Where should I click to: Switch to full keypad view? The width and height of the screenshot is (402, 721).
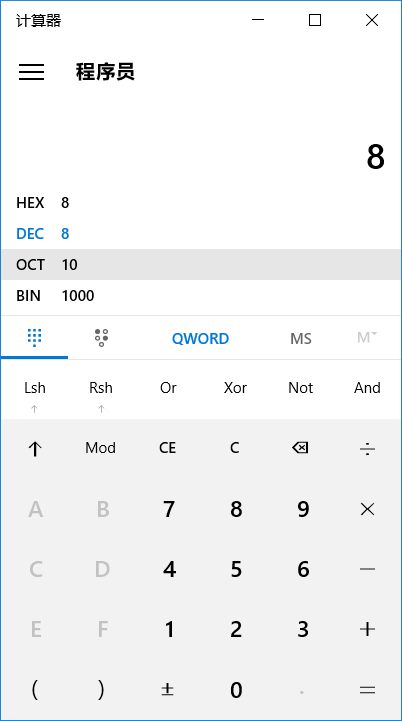34,338
